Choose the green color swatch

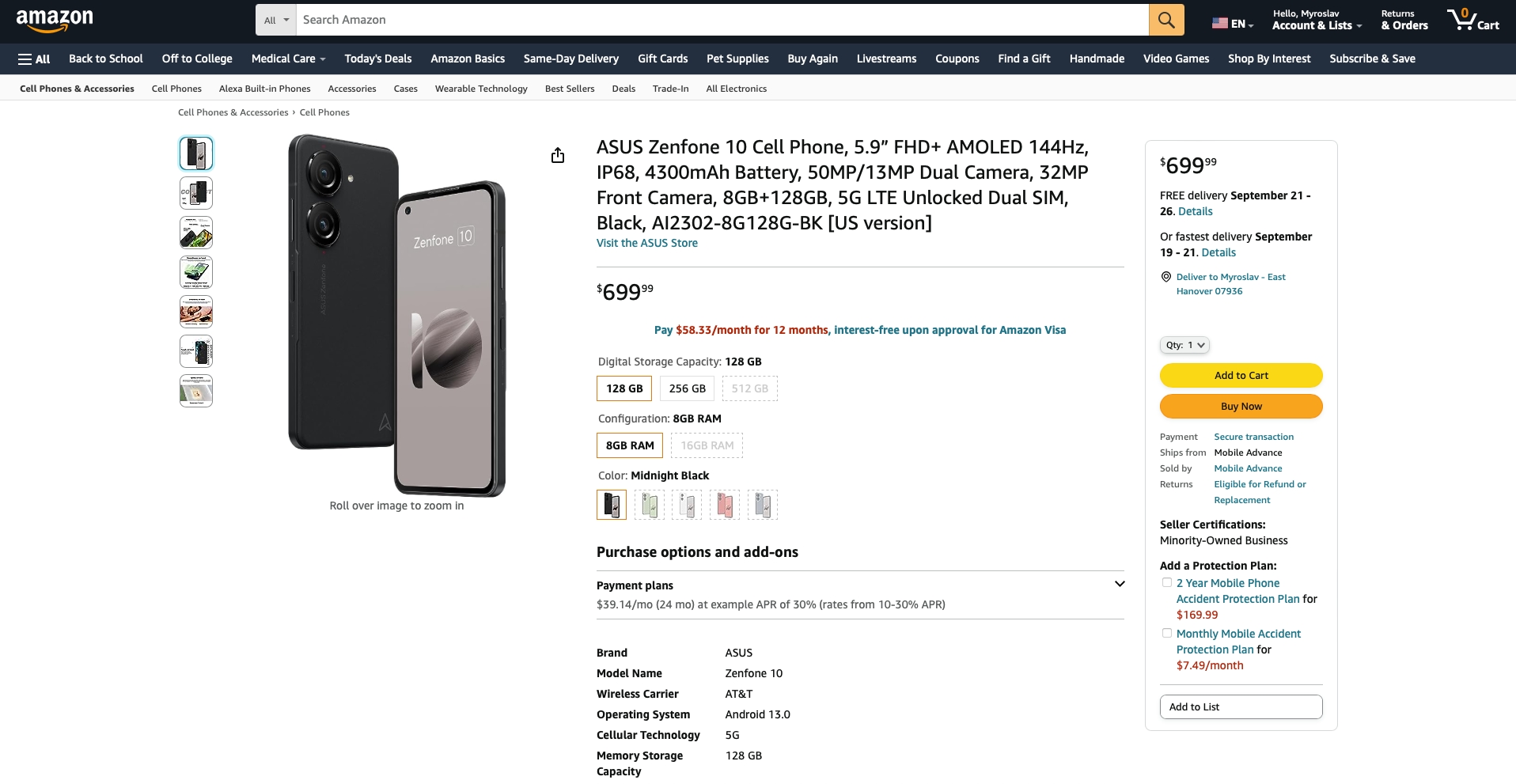pyautogui.click(x=650, y=505)
